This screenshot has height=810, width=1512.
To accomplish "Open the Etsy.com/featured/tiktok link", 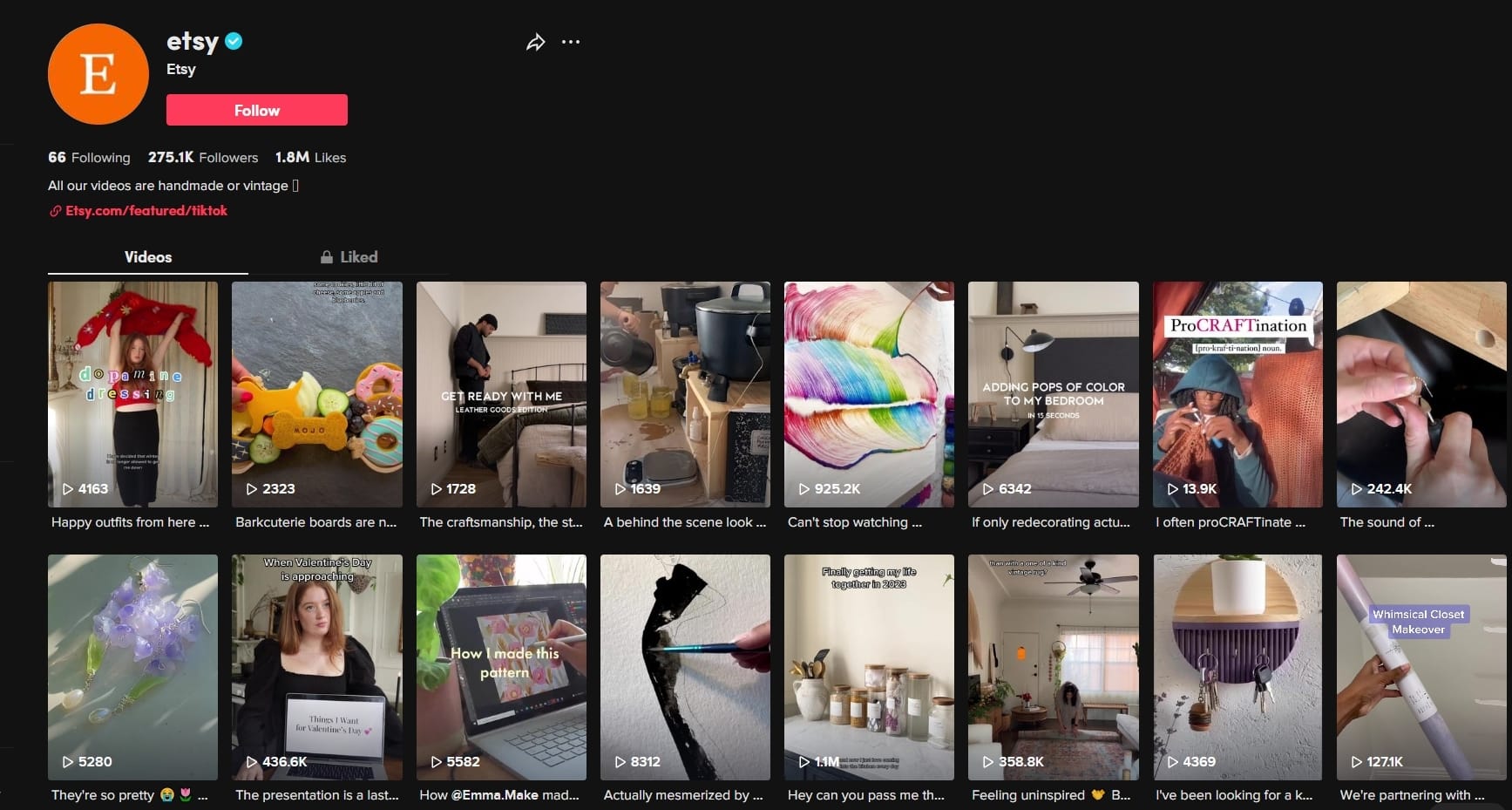I will pyautogui.click(x=146, y=211).
